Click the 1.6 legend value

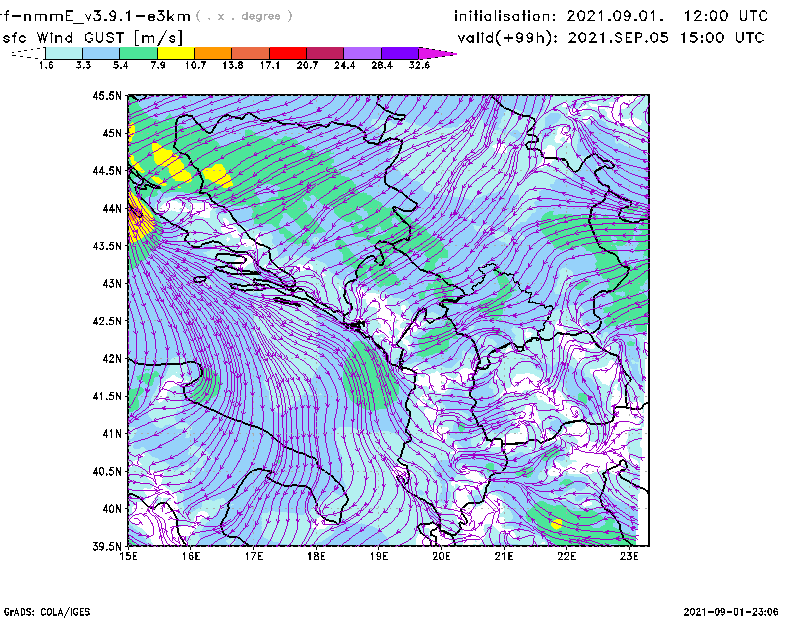[46, 65]
